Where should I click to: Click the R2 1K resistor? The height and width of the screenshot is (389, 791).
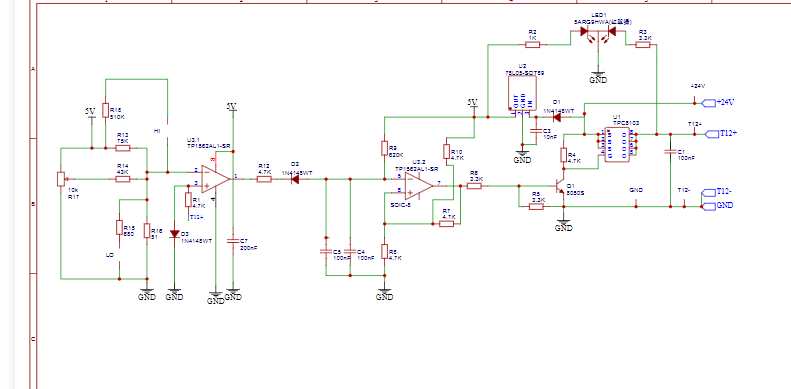click(533, 45)
